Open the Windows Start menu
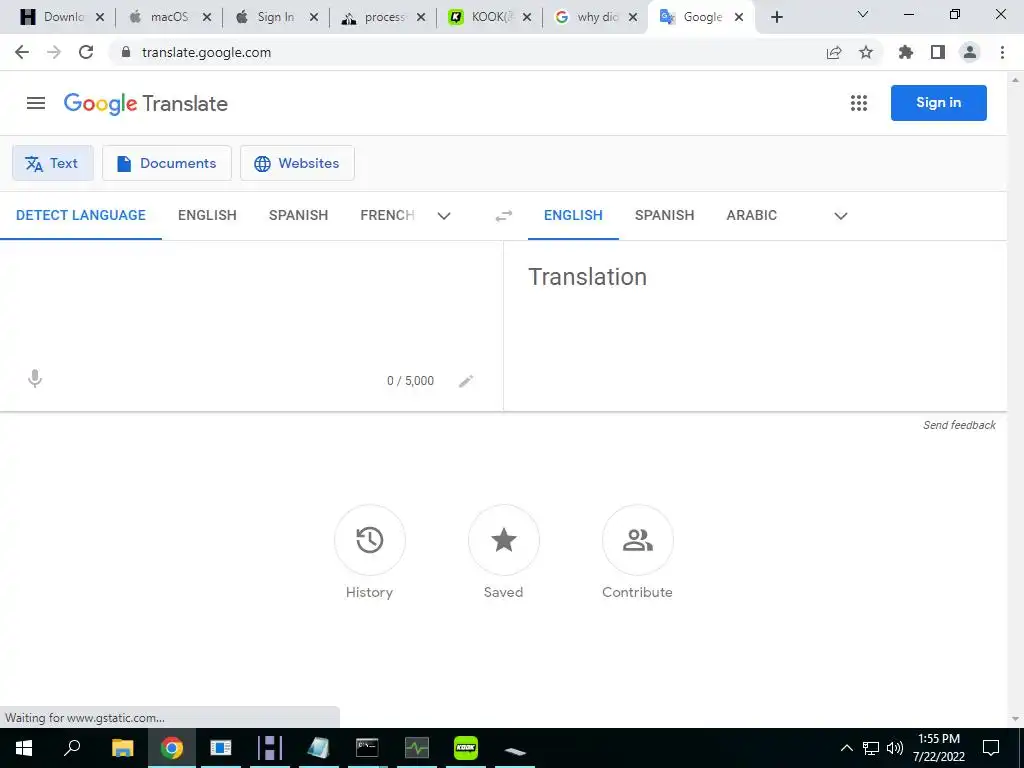1024x768 pixels. pos(24,748)
